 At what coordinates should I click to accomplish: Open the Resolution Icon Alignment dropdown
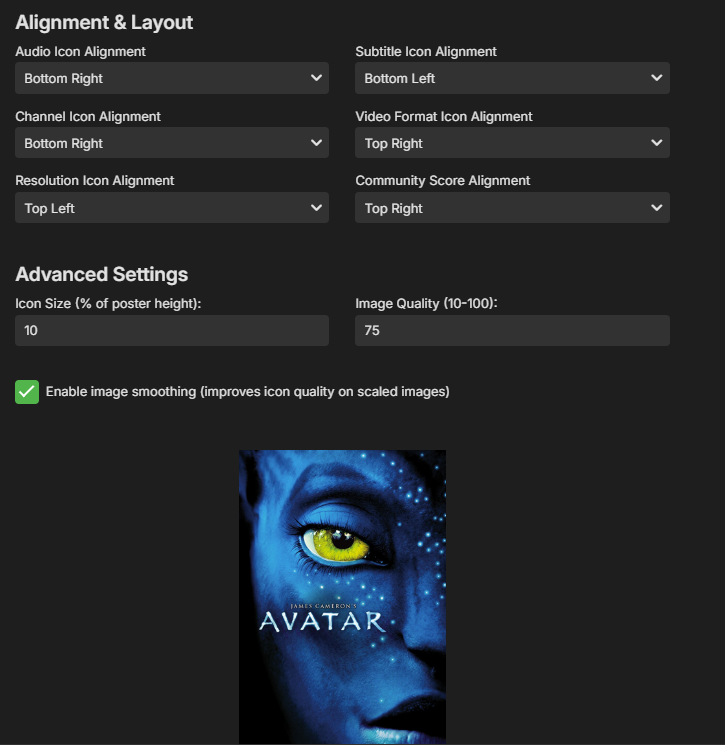point(172,208)
